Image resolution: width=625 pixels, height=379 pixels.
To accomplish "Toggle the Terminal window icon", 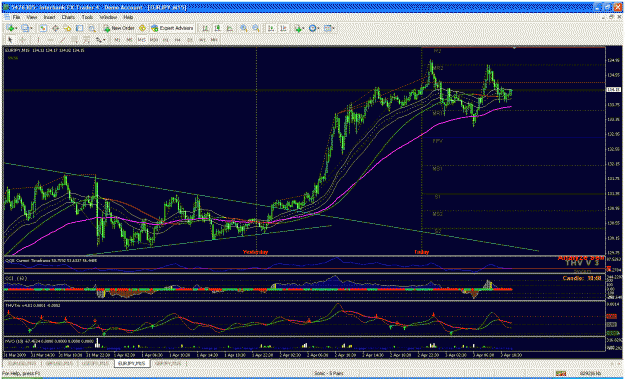I will pos(80,28).
